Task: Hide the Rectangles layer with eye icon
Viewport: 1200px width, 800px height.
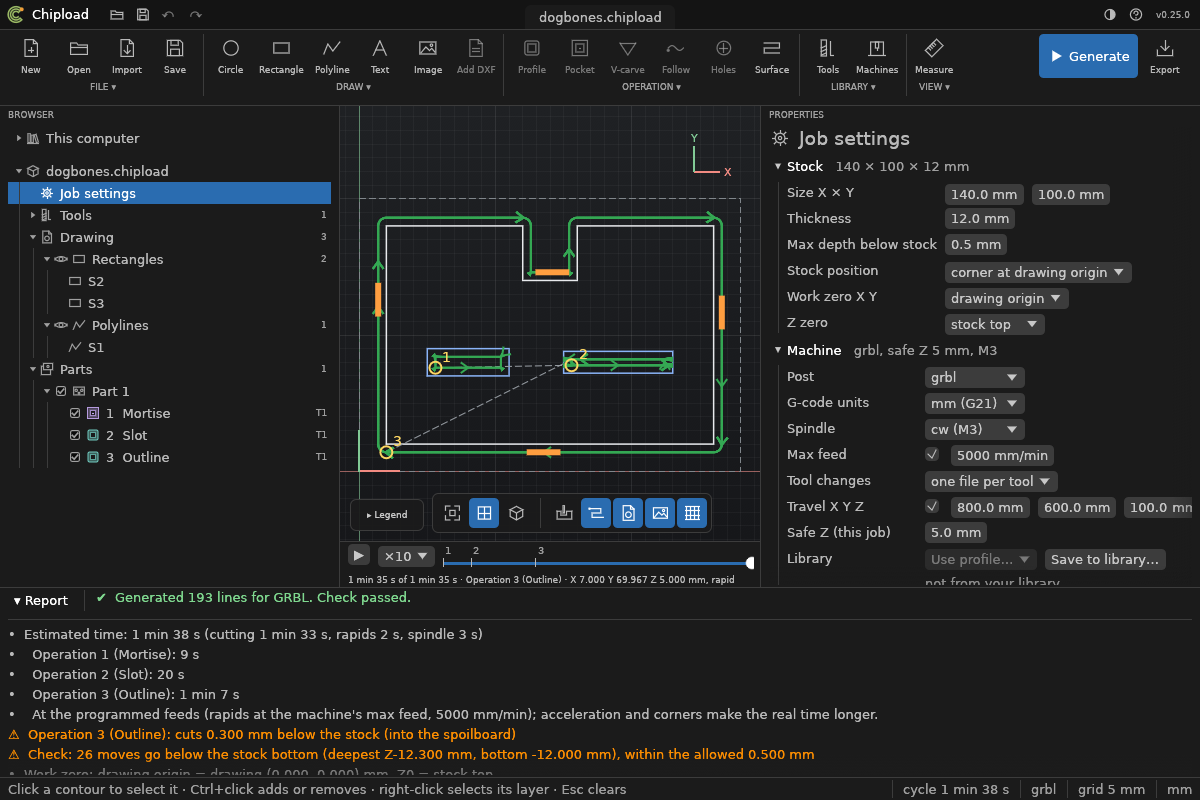Action: click(x=61, y=259)
